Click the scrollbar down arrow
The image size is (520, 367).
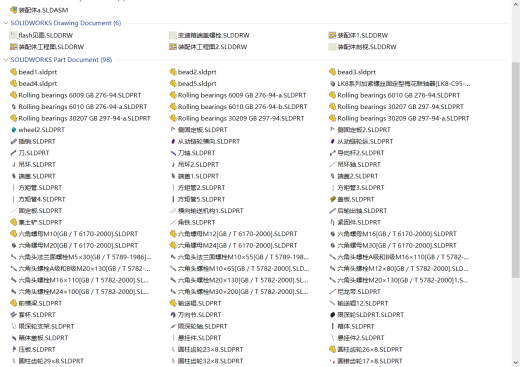(x=516, y=363)
